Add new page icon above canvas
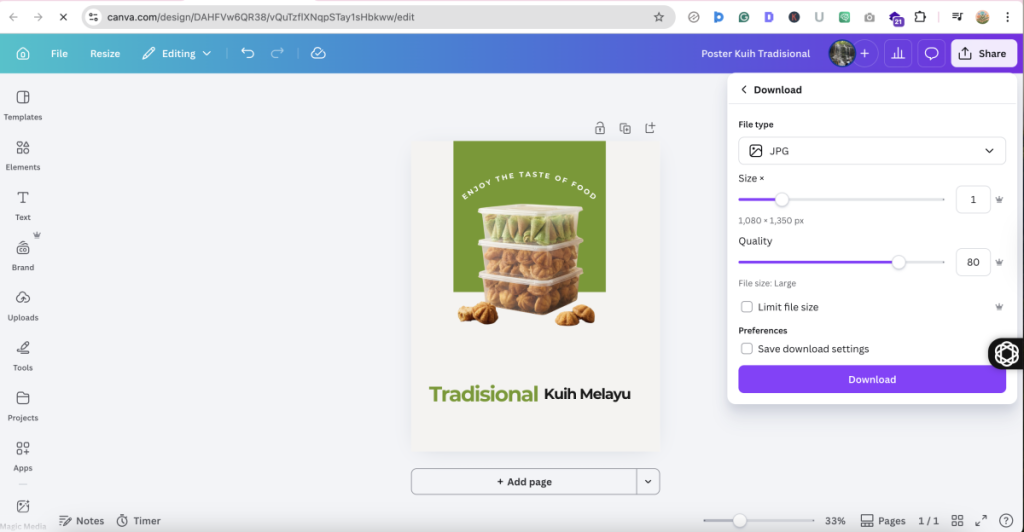 (x=650, y=128)
